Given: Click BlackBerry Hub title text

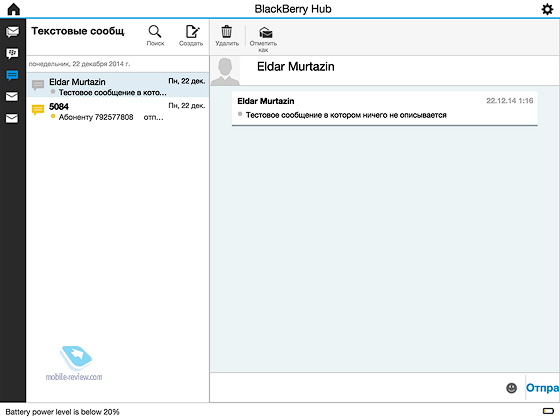Looking at the screenshot, I should pyautogui.click(x=293, y=9).
